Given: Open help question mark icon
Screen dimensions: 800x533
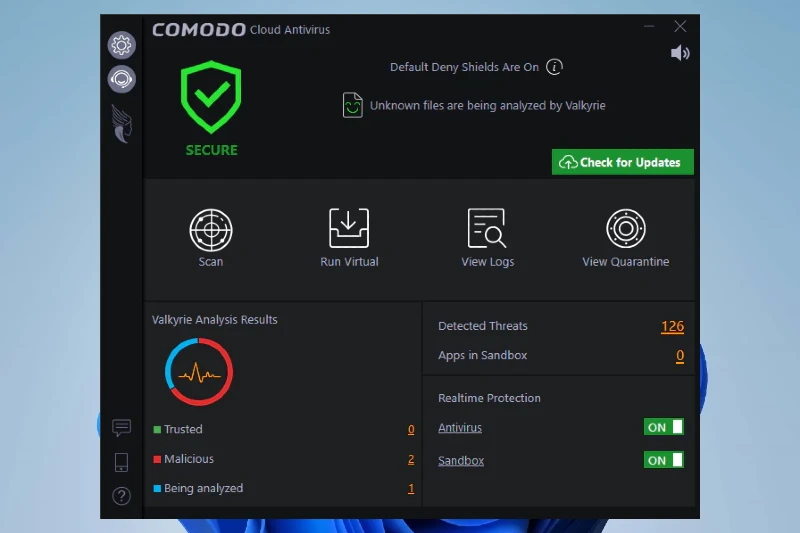Looking at the screenshot, I should (x=121, y=496).
